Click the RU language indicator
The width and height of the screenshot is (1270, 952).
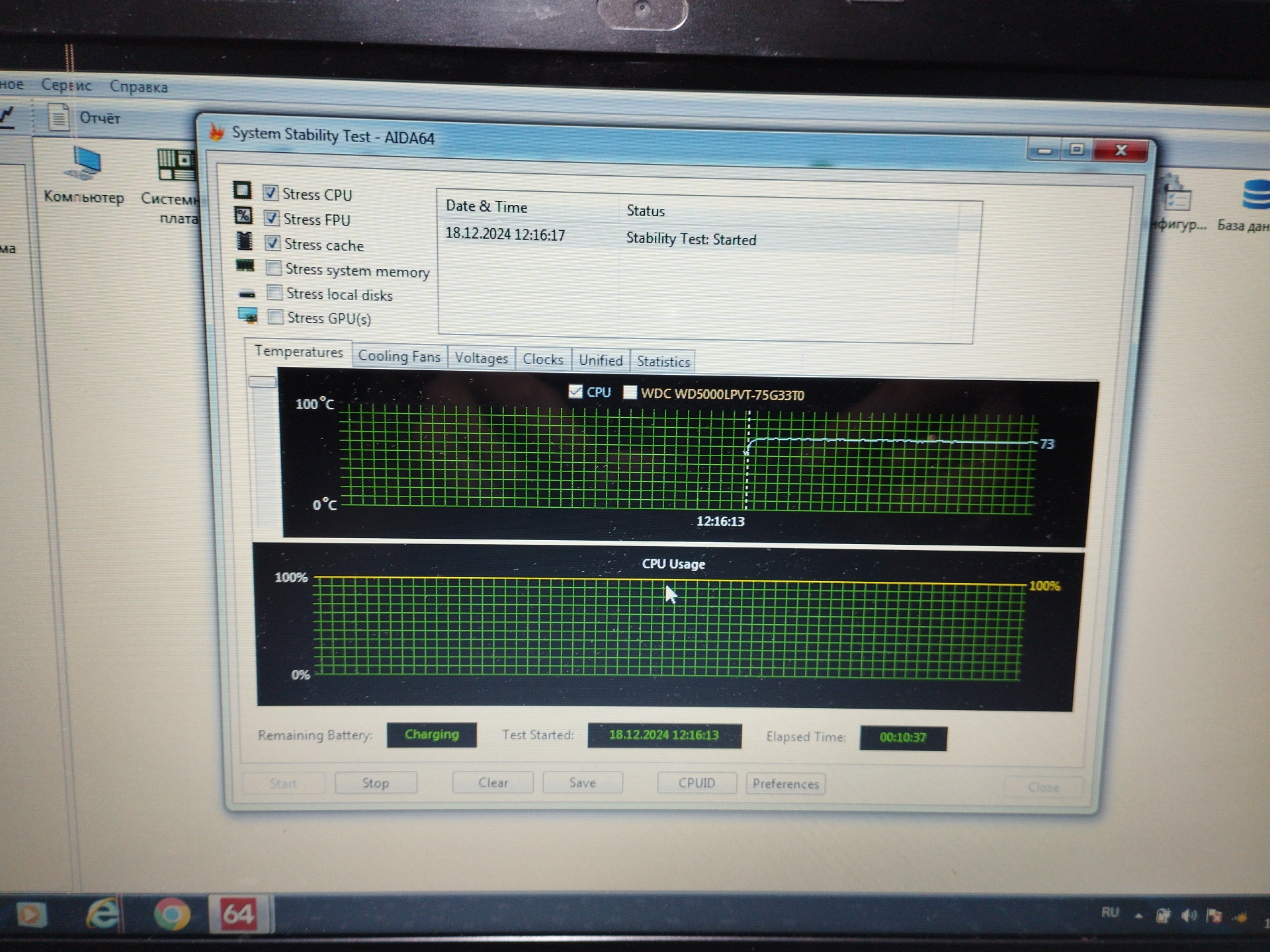coord(1110,913)
